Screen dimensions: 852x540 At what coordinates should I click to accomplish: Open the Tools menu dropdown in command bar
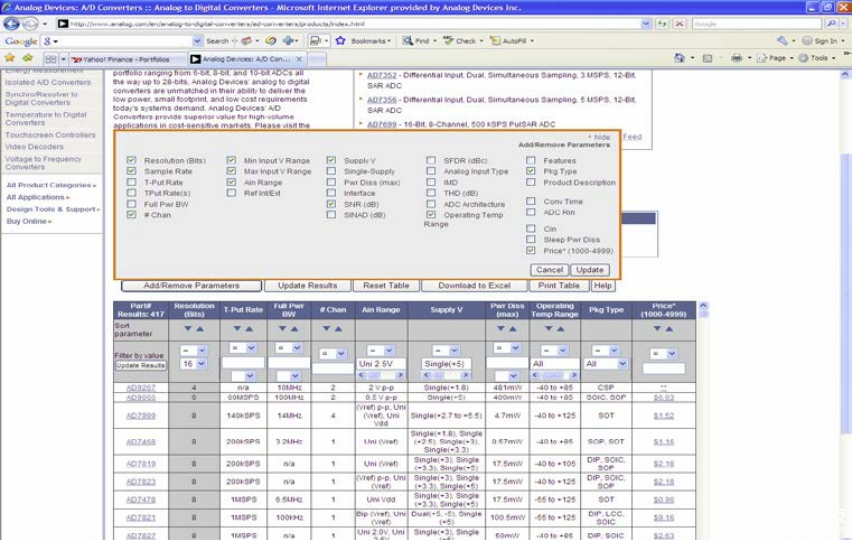pyautogui.click(x=819, y=58)
